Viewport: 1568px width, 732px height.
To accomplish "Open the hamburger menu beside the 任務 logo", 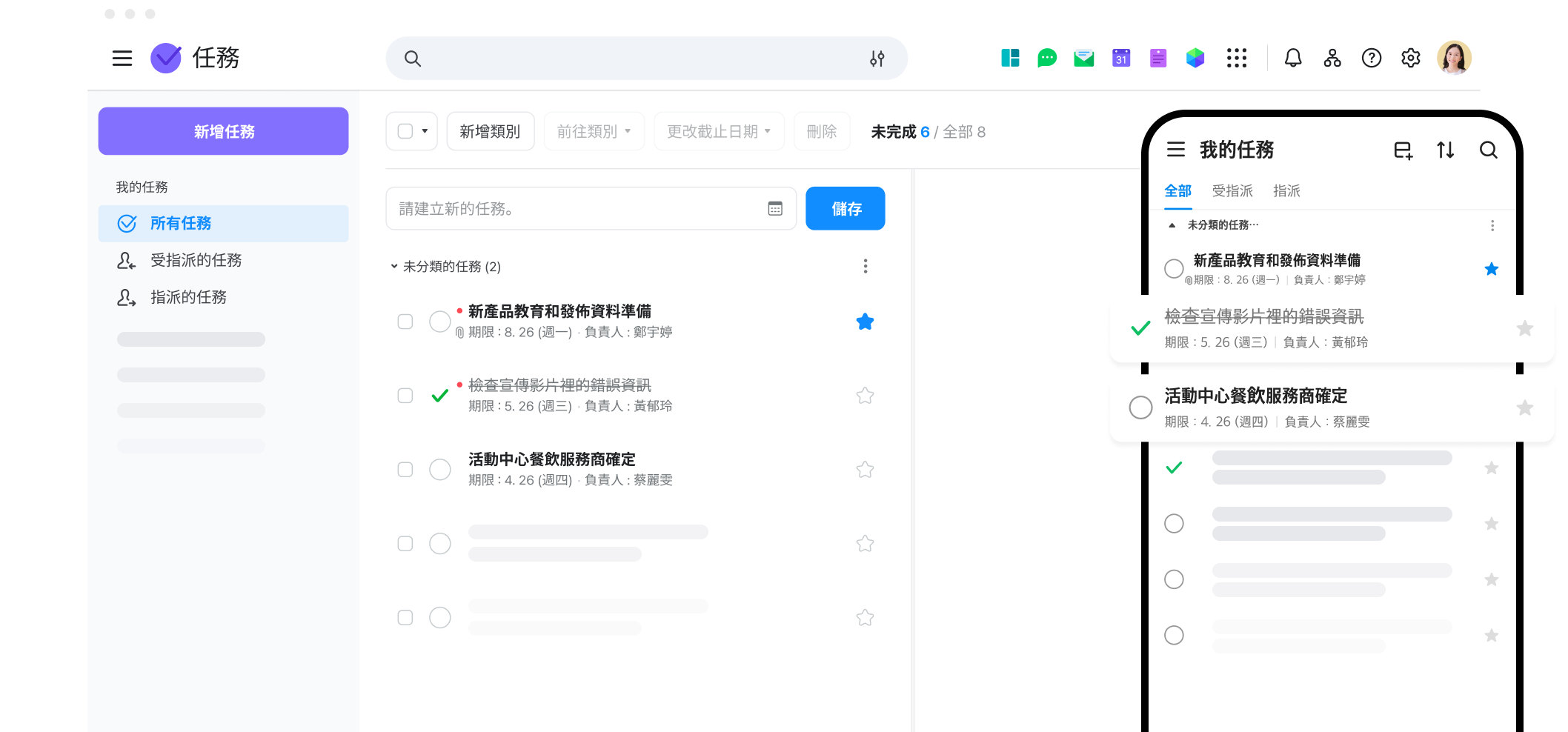I will [122, 59].
